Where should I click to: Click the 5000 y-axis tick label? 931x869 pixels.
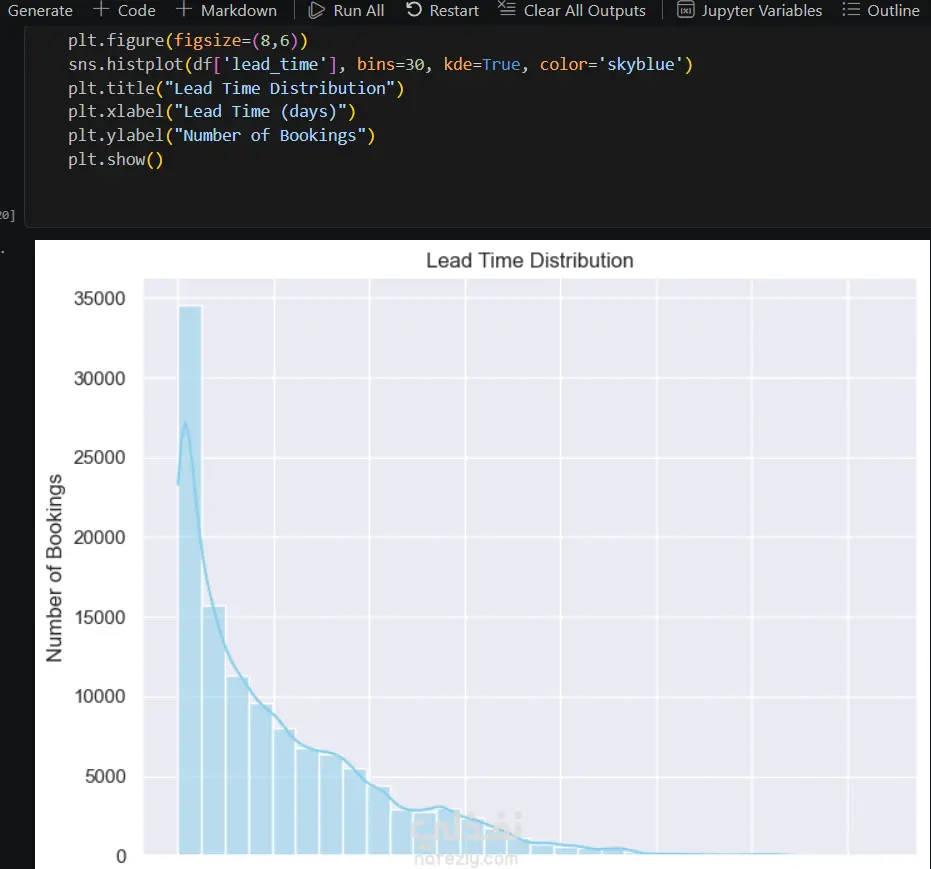tap(105, 776)
